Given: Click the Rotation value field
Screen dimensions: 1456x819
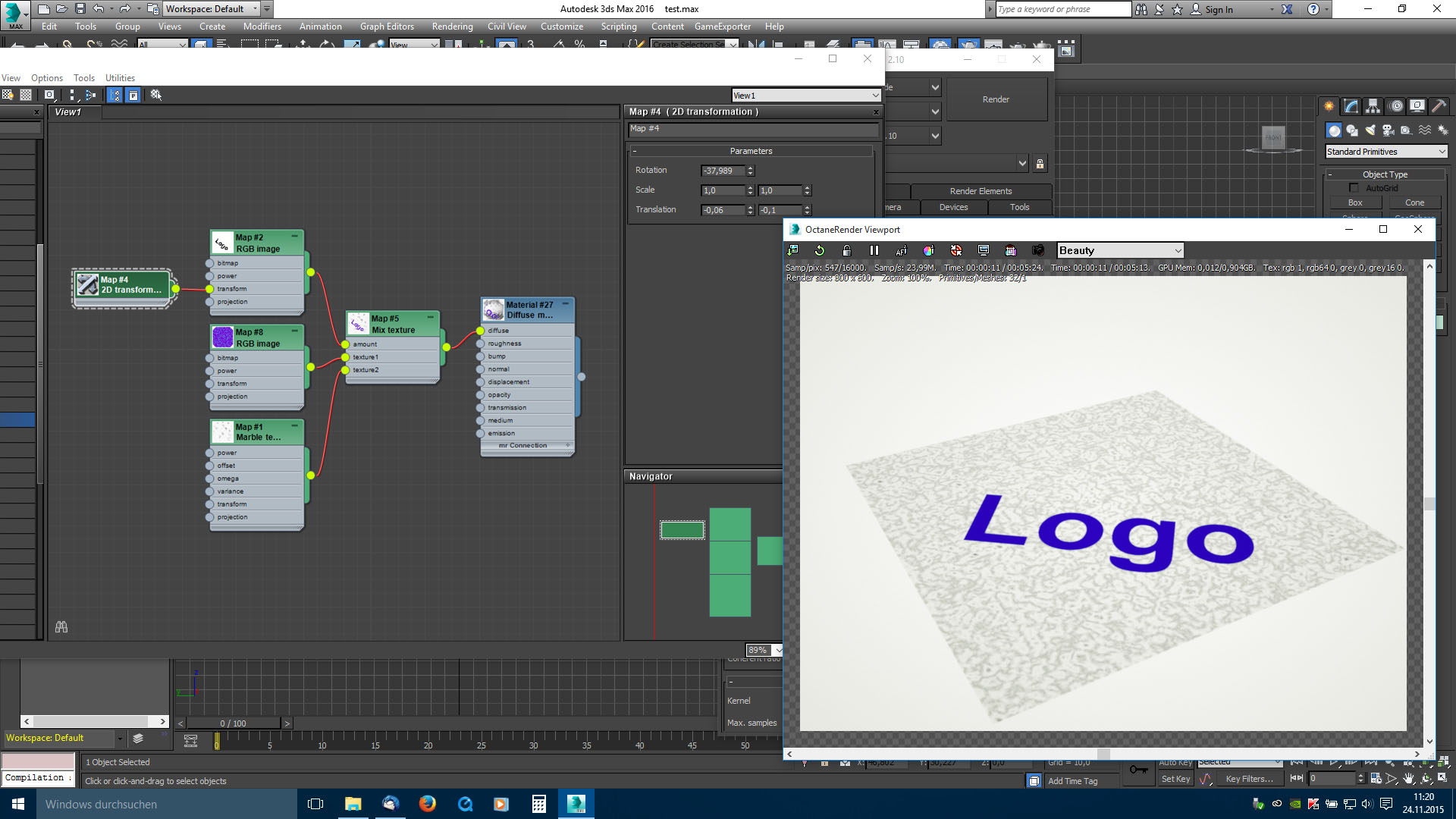Looking at the screenshot, I should pos(722,171).
